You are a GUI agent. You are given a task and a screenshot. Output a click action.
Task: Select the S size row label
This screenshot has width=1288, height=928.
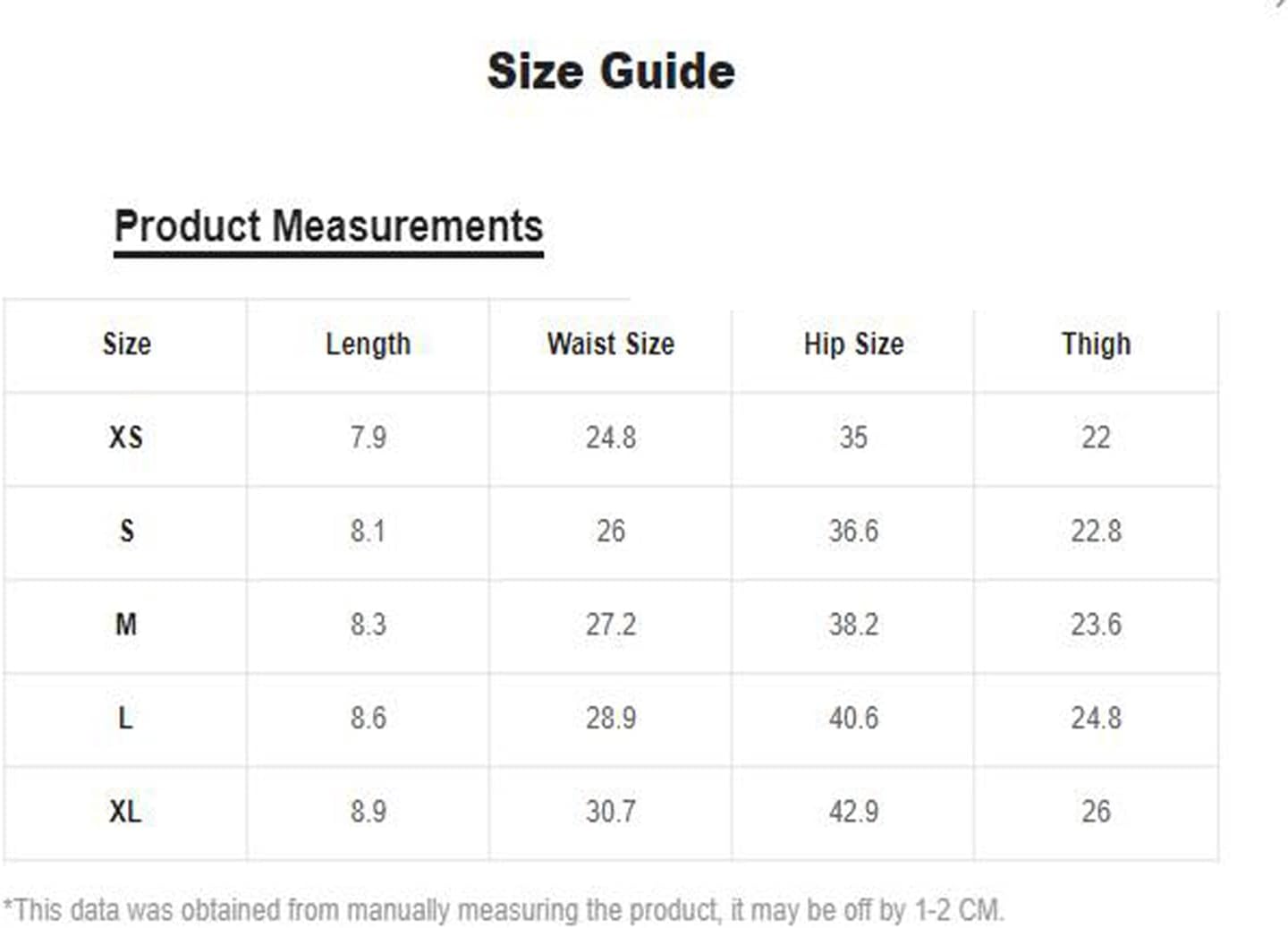(x=127, y=531)
